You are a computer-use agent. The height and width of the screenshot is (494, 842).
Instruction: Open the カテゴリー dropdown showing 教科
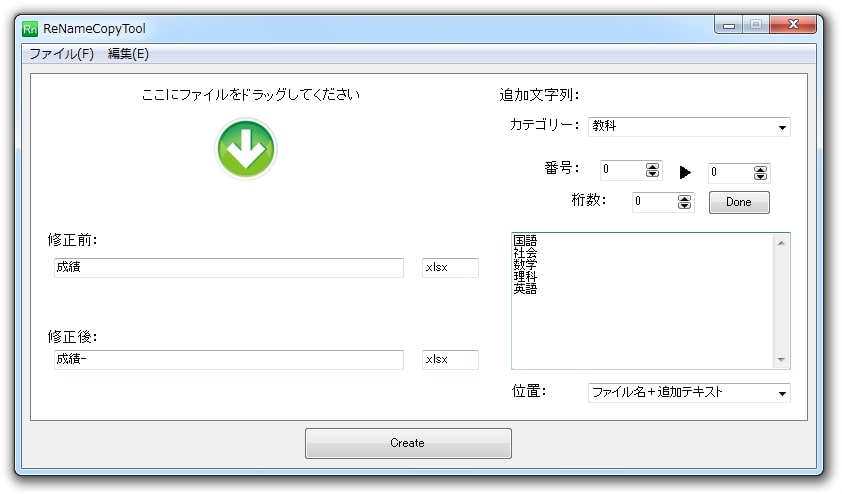(688, 127)
